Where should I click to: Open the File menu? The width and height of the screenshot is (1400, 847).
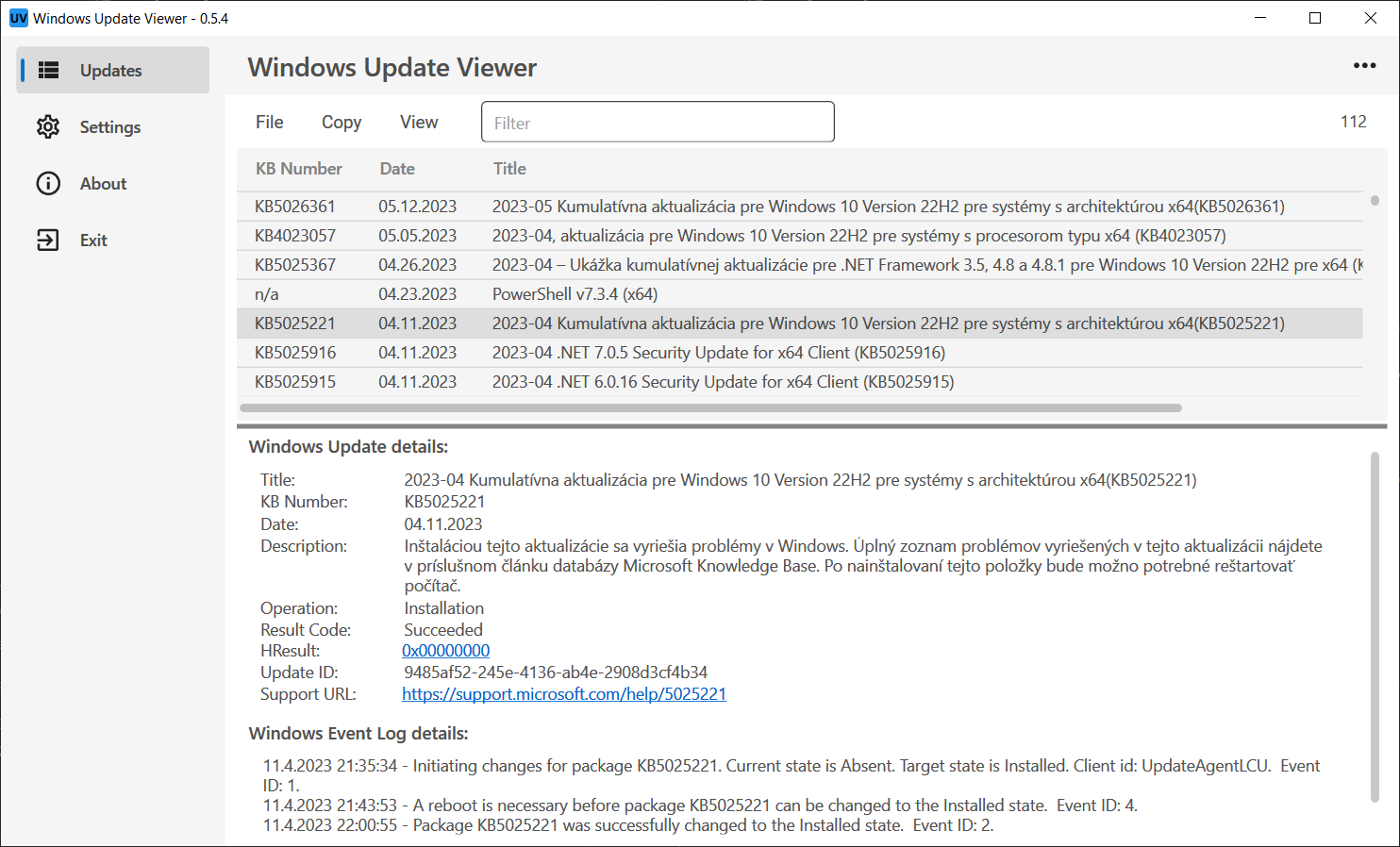click(269, 123)
